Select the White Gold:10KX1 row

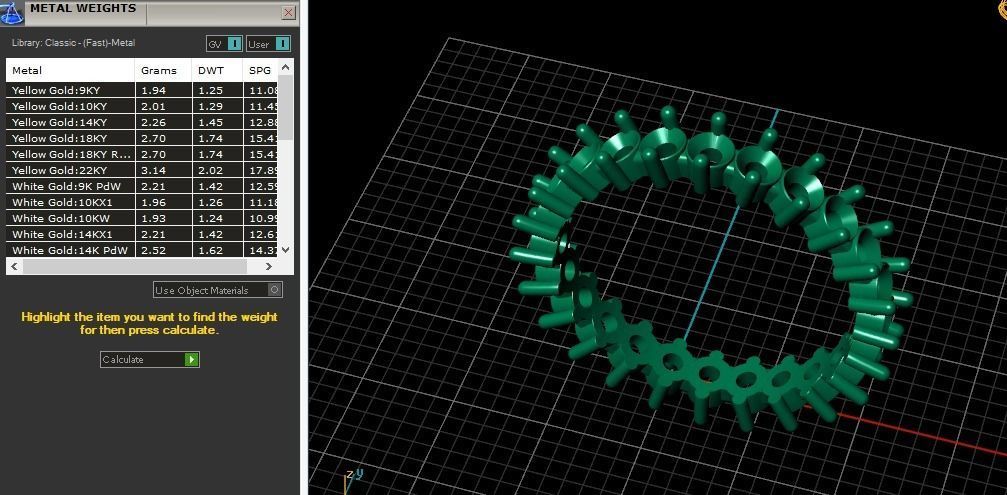click(x=143, y=203)
